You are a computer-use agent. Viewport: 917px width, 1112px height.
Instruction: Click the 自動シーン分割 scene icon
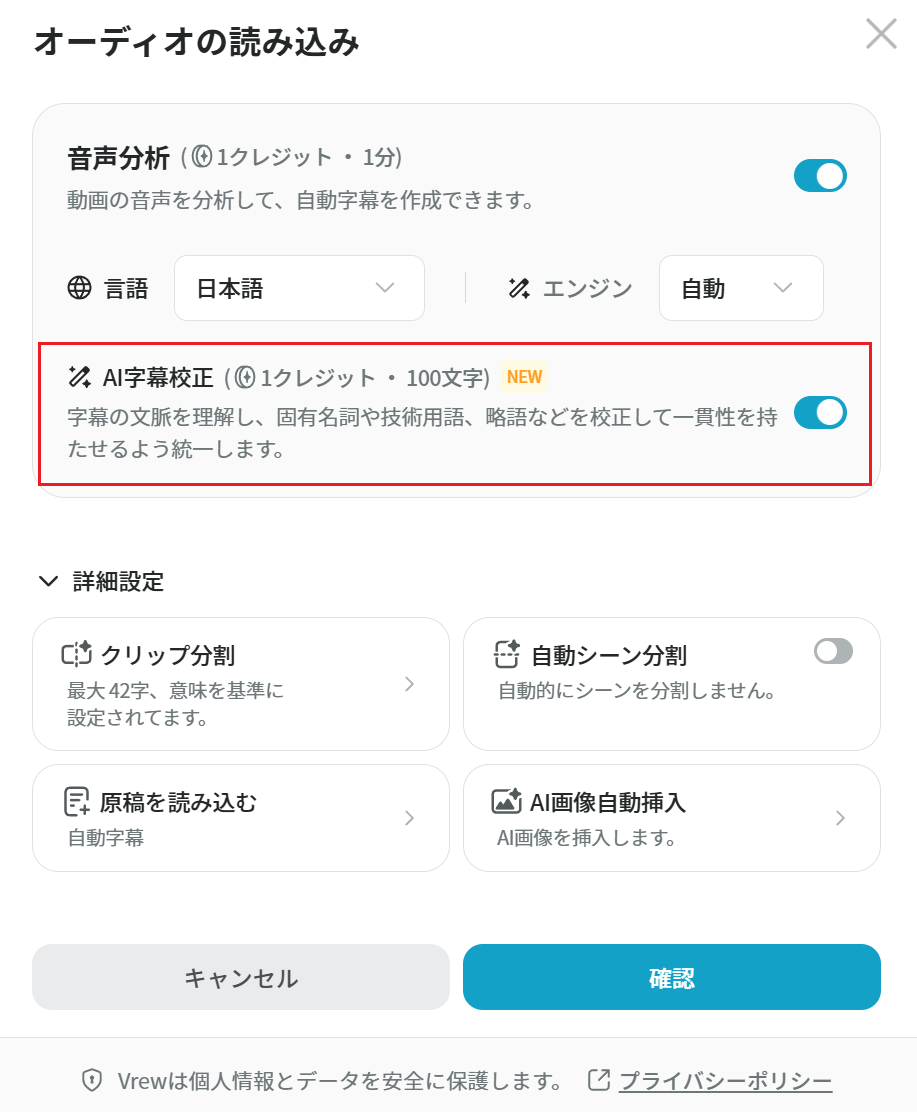click(506, 654)
